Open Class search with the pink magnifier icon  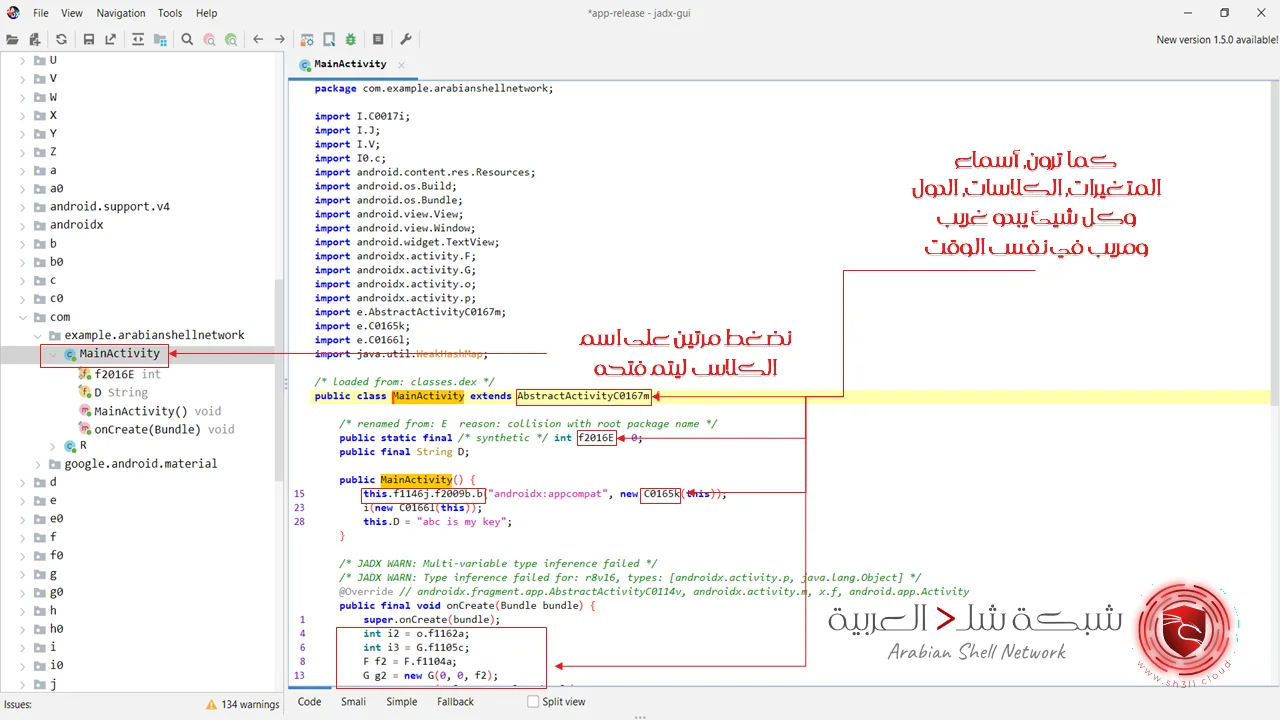click(x=209, y=40)
